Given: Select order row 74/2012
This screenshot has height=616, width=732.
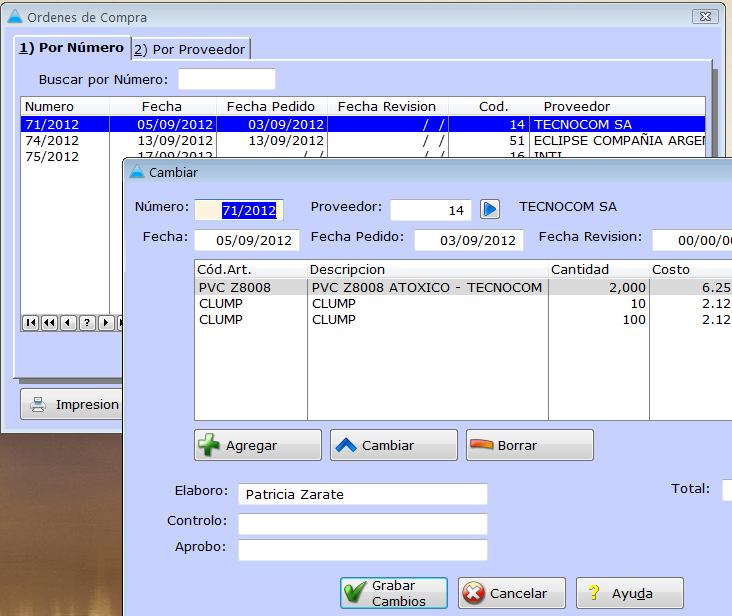Looking at the screenshot, I should (x=363, y=140).
